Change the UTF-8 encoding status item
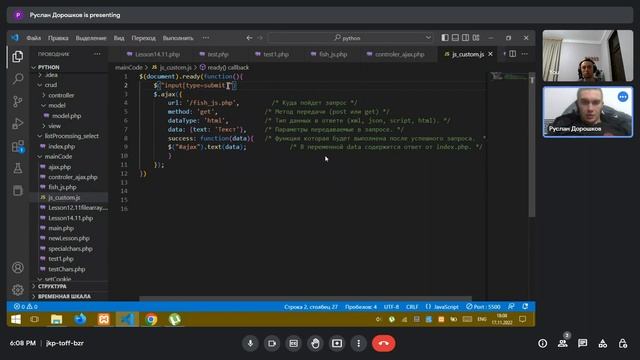 click(391, 307)
